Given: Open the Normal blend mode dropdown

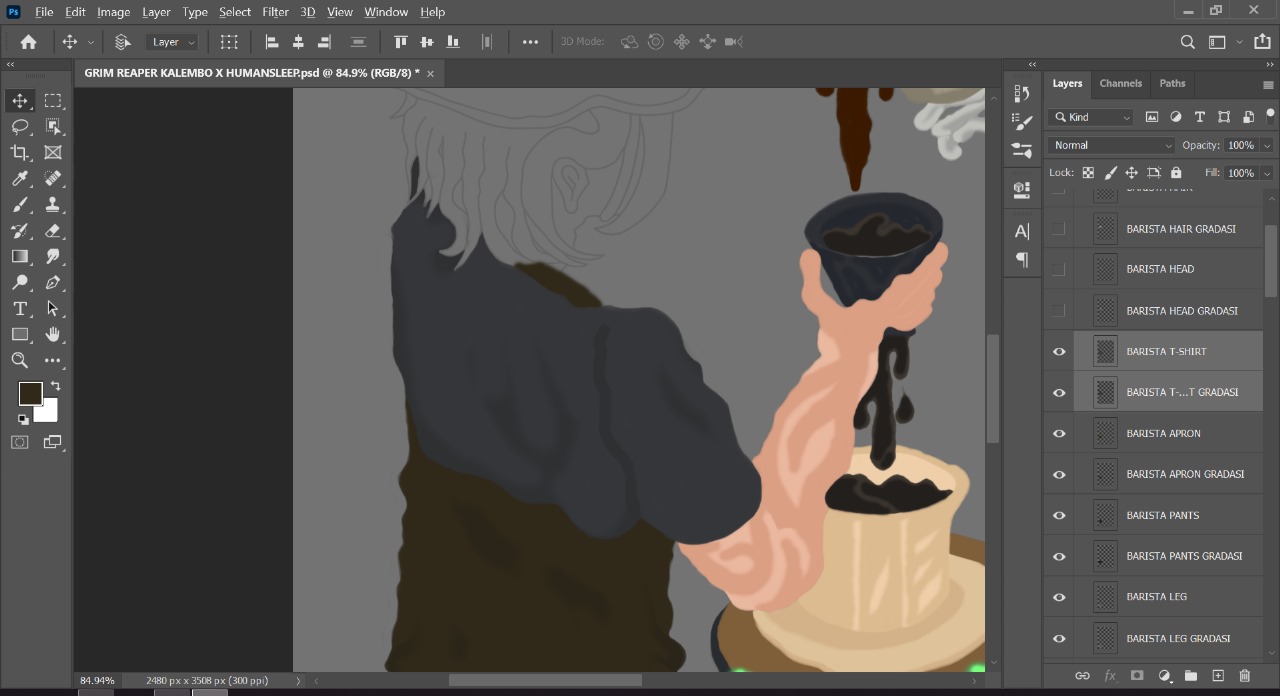Looking at the screenshot, I should pos(1111,145).
